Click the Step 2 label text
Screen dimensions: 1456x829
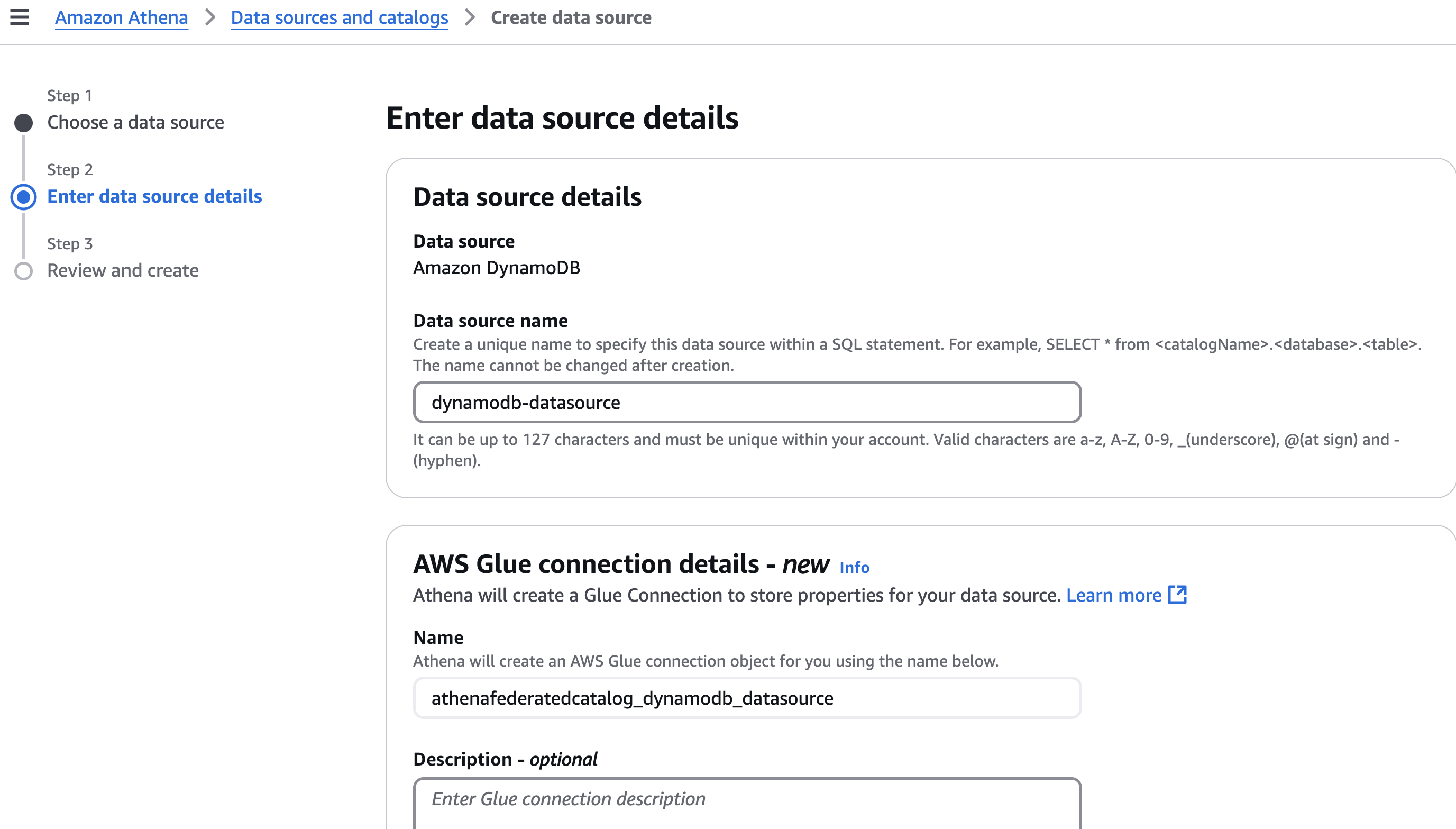click(x=70, y=170)
